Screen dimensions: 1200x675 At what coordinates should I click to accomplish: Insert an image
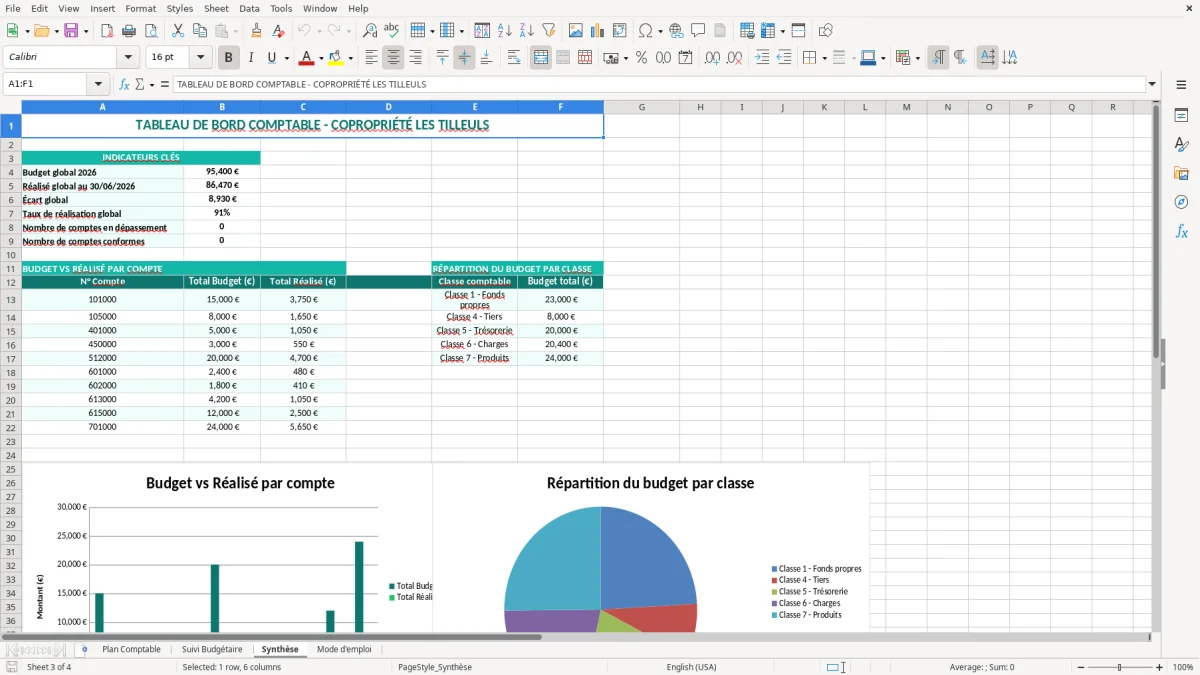pyautogui.click(x=576, y=31)
